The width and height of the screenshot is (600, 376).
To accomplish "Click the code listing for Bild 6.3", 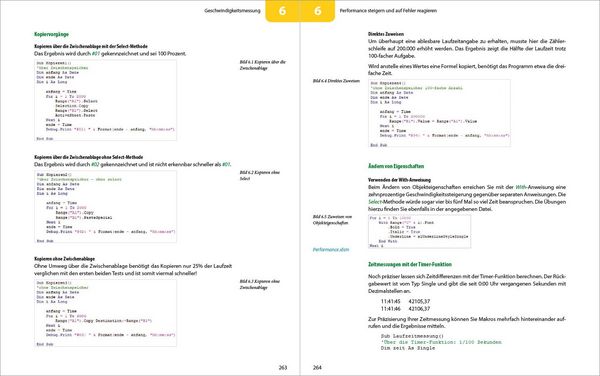I will (x=106, y=313).
